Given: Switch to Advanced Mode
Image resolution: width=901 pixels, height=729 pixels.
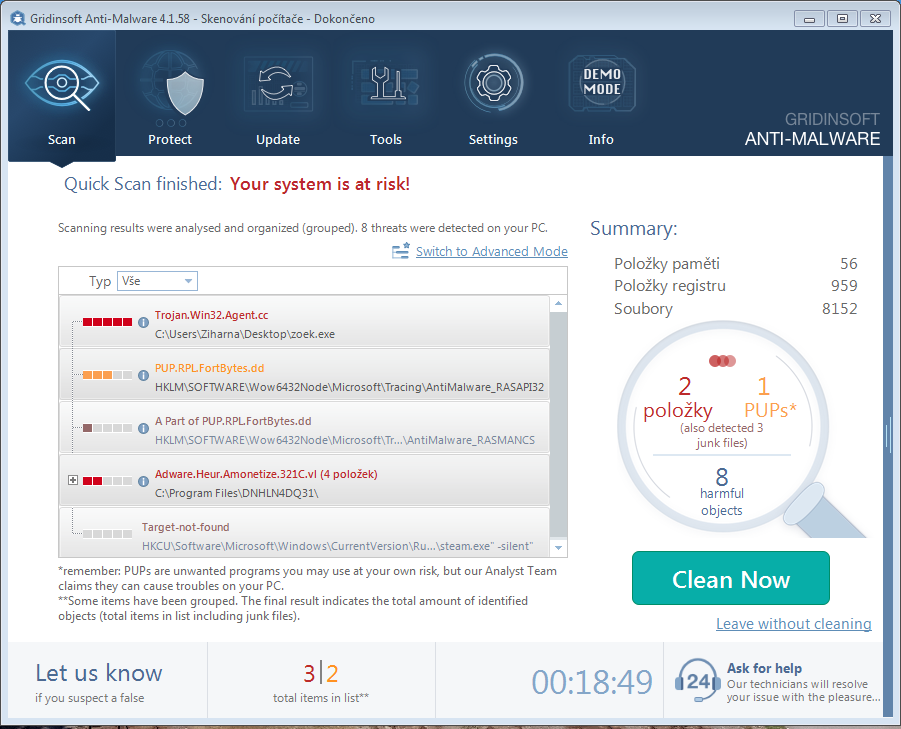Looking at the screenshot, I should pos(491,251).
